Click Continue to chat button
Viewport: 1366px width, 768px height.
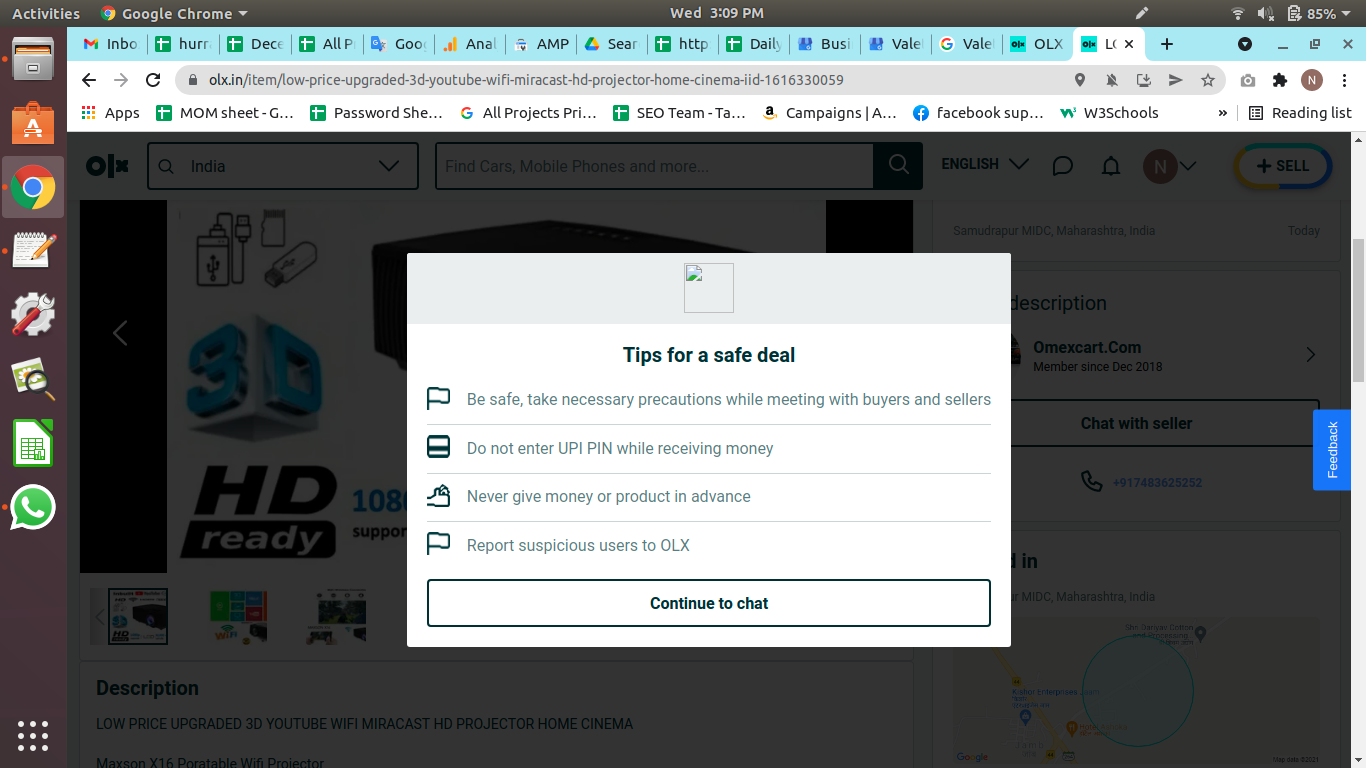[708, 603]
